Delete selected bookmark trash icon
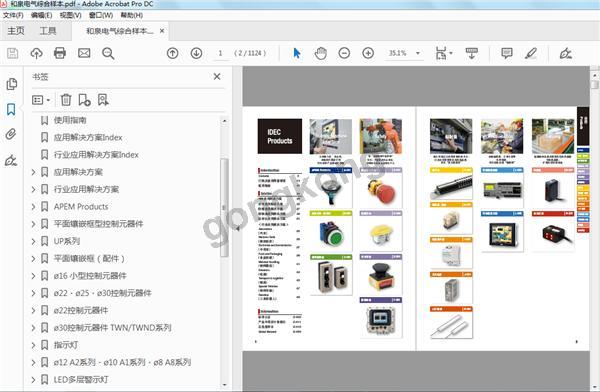This screenshot has width=600, height=392. point(66,100)
